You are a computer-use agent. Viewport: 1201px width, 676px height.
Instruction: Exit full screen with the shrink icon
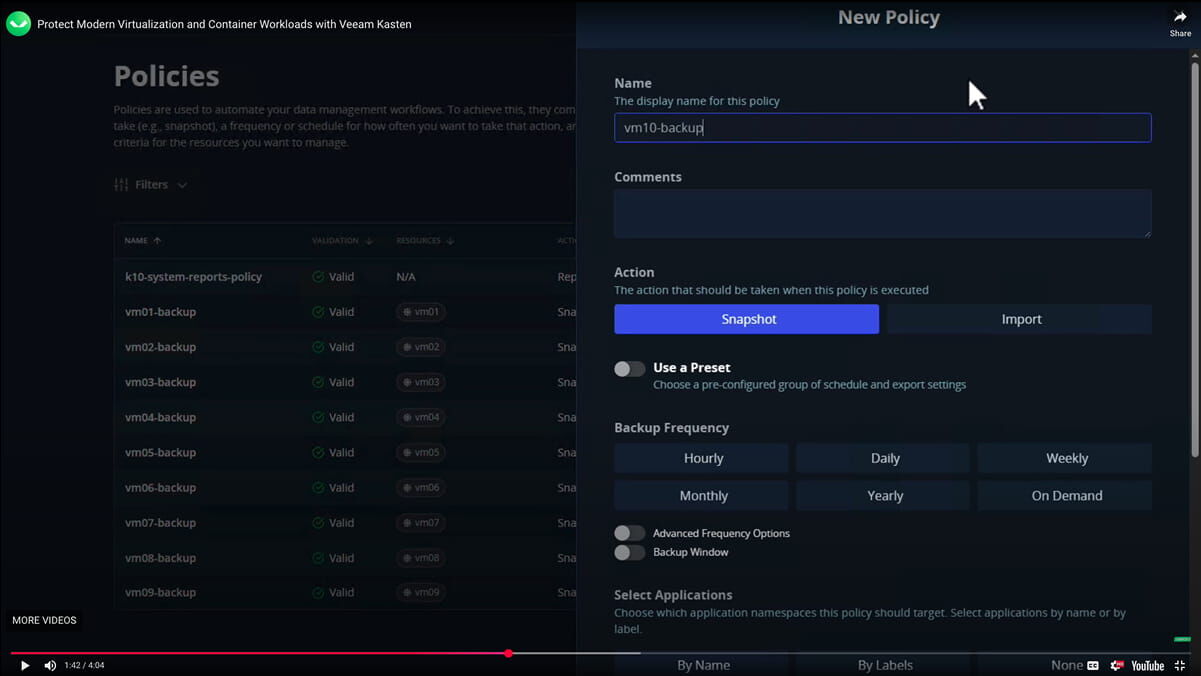1180,665
